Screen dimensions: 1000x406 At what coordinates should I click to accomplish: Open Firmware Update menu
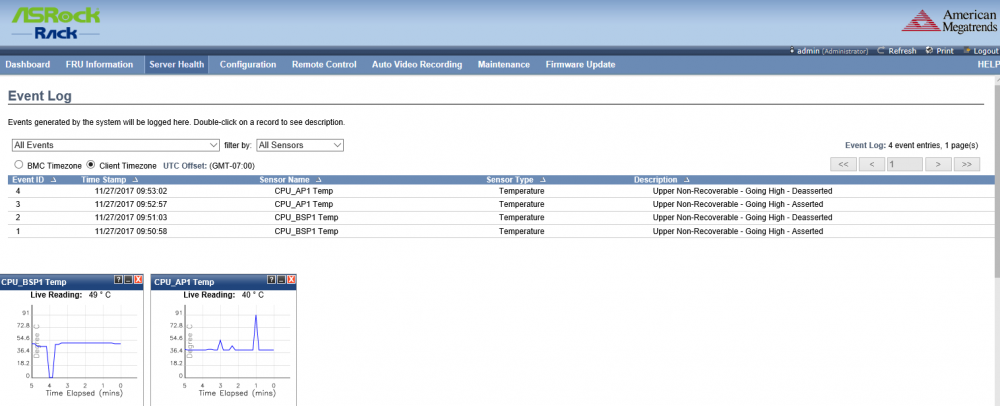click(x=580, y=64)
